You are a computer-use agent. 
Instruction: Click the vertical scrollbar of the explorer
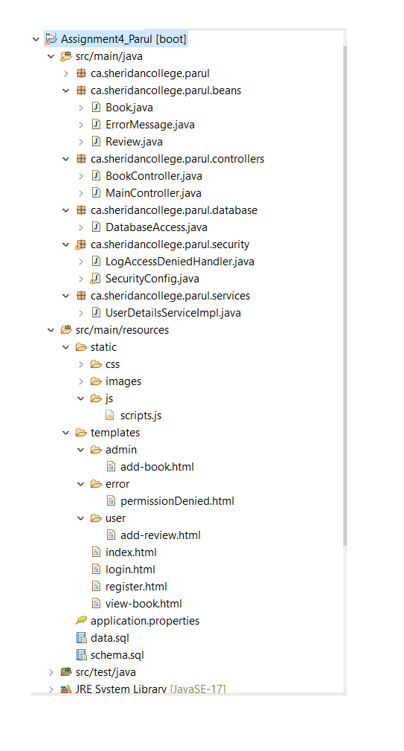coord(345,296)
